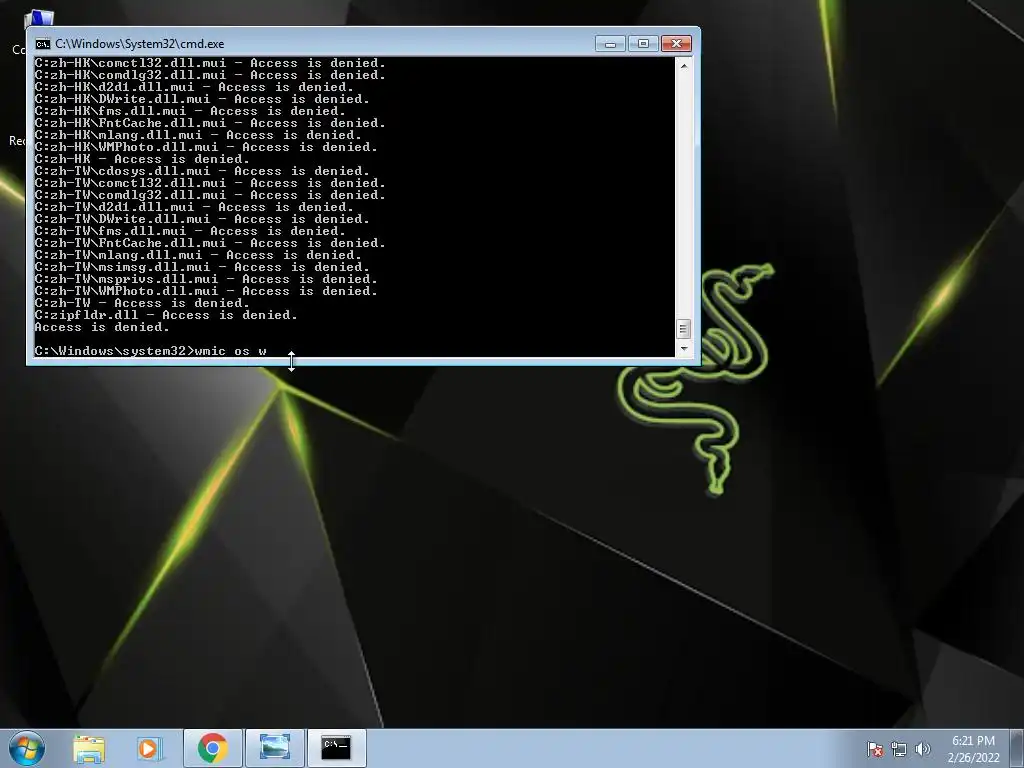
Task: Open the Action Center flag icon
Action: (874, 749)
